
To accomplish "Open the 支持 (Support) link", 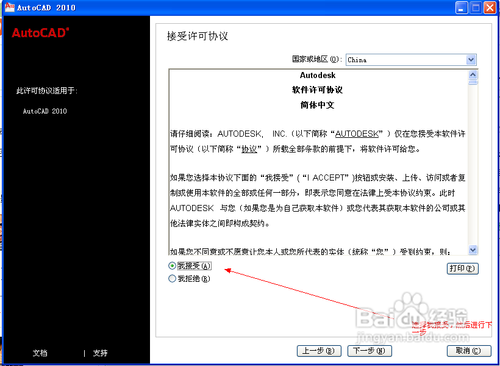I will click(x=100, y=353).
